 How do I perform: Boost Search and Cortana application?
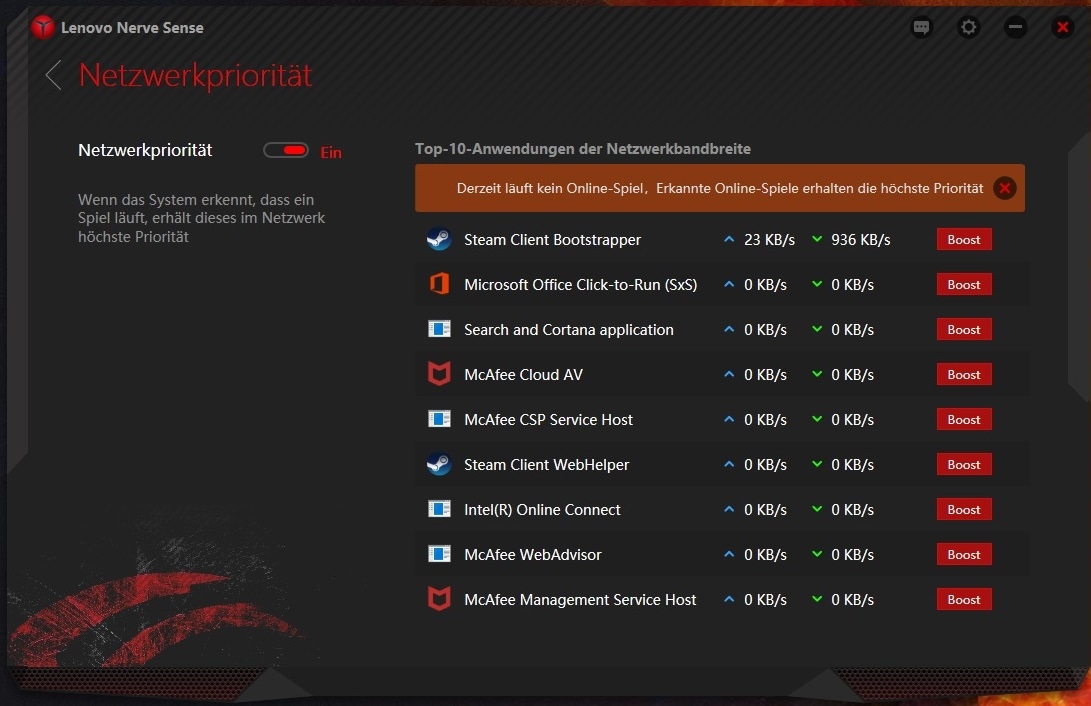pos(964,330)
